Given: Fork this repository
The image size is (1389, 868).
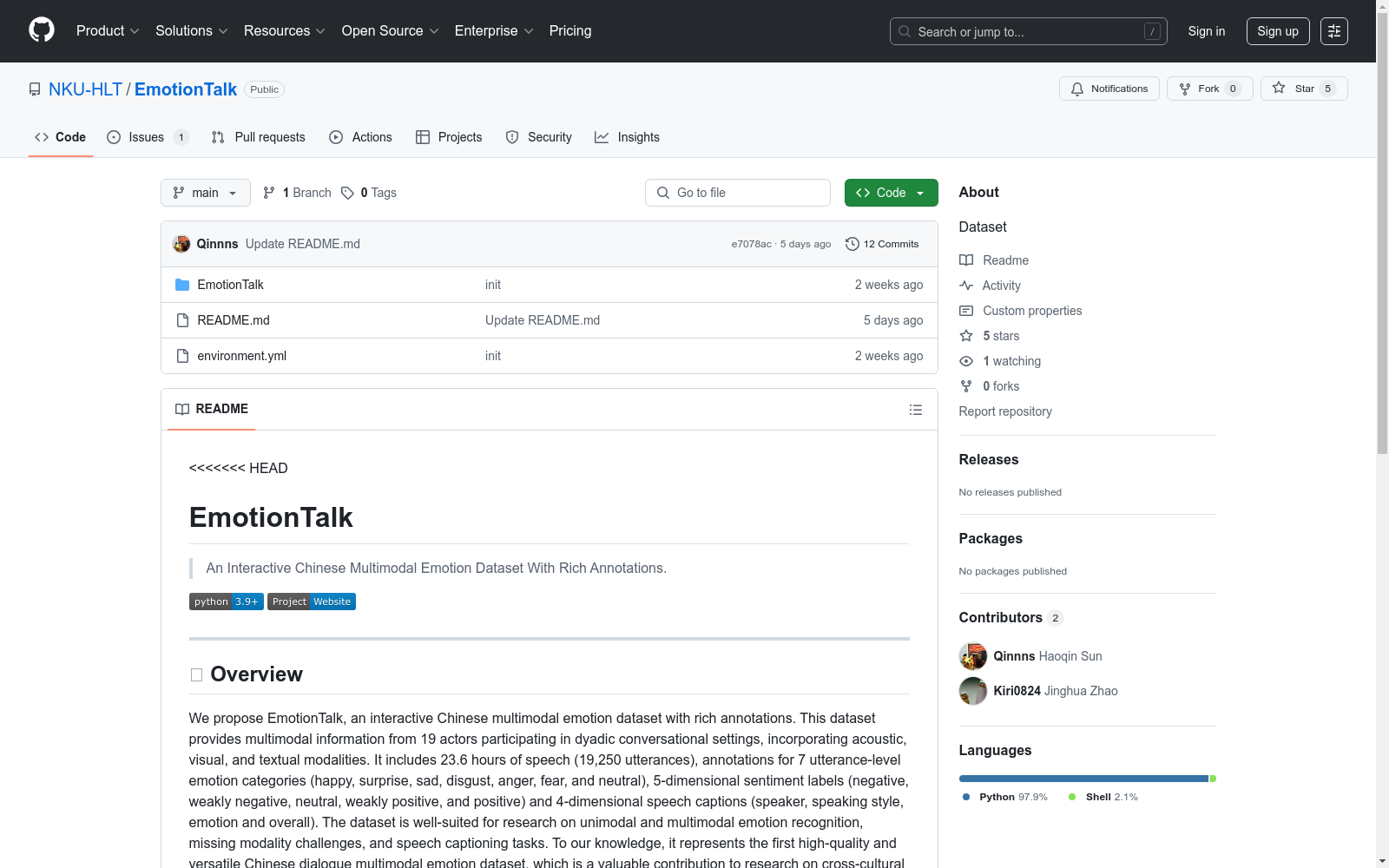Looking at the screenshot, I should click(1210, 89).
